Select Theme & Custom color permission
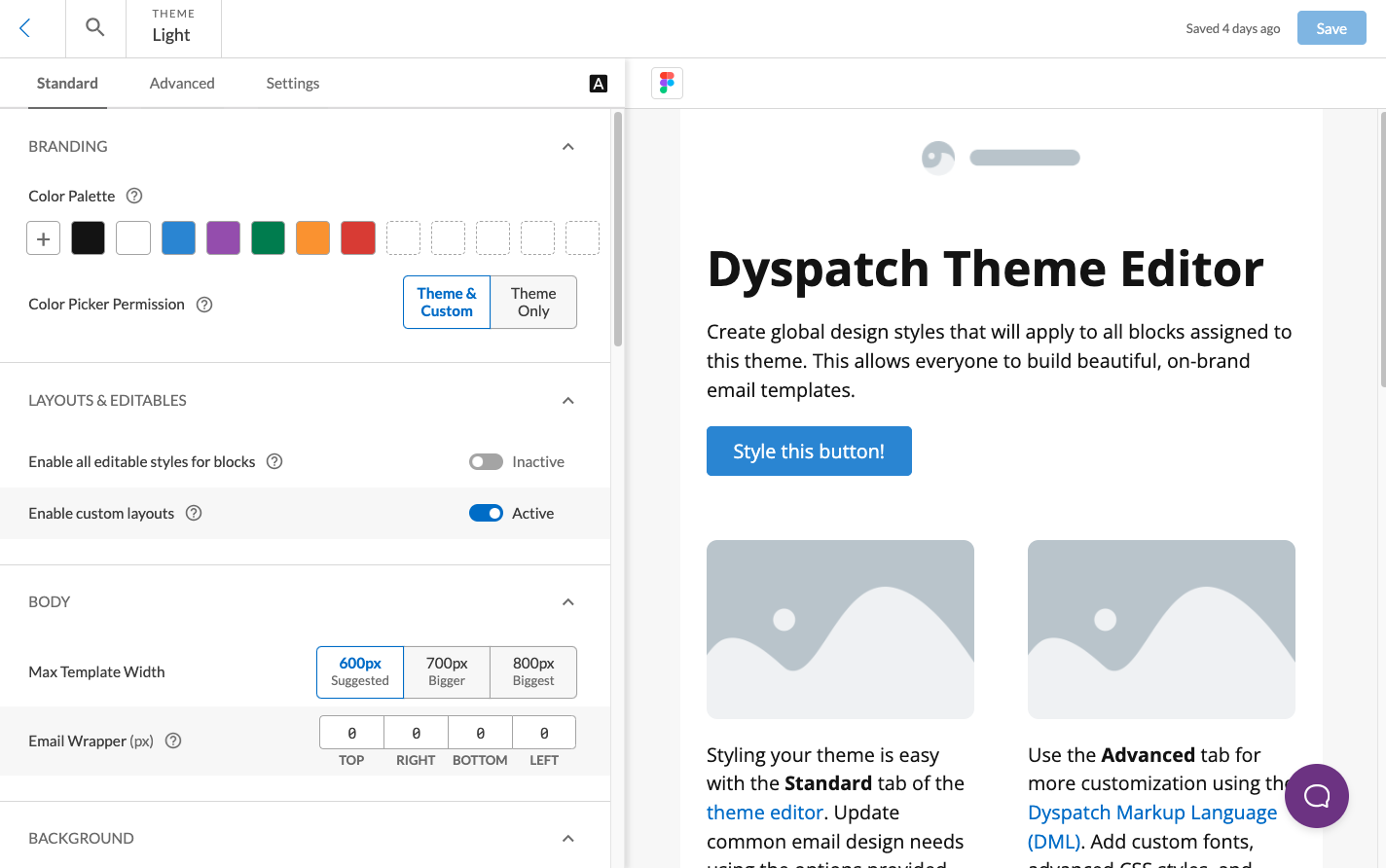 point(447,303)
